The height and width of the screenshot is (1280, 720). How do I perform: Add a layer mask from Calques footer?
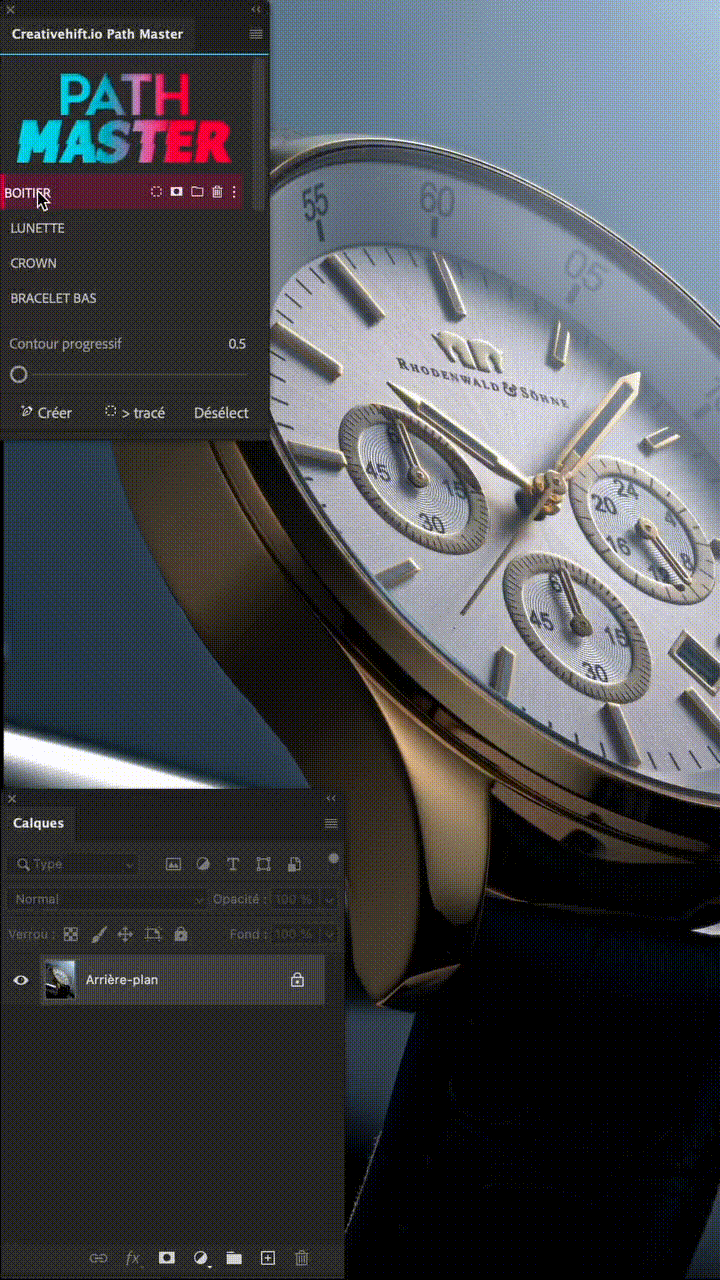click(167, 1258)
